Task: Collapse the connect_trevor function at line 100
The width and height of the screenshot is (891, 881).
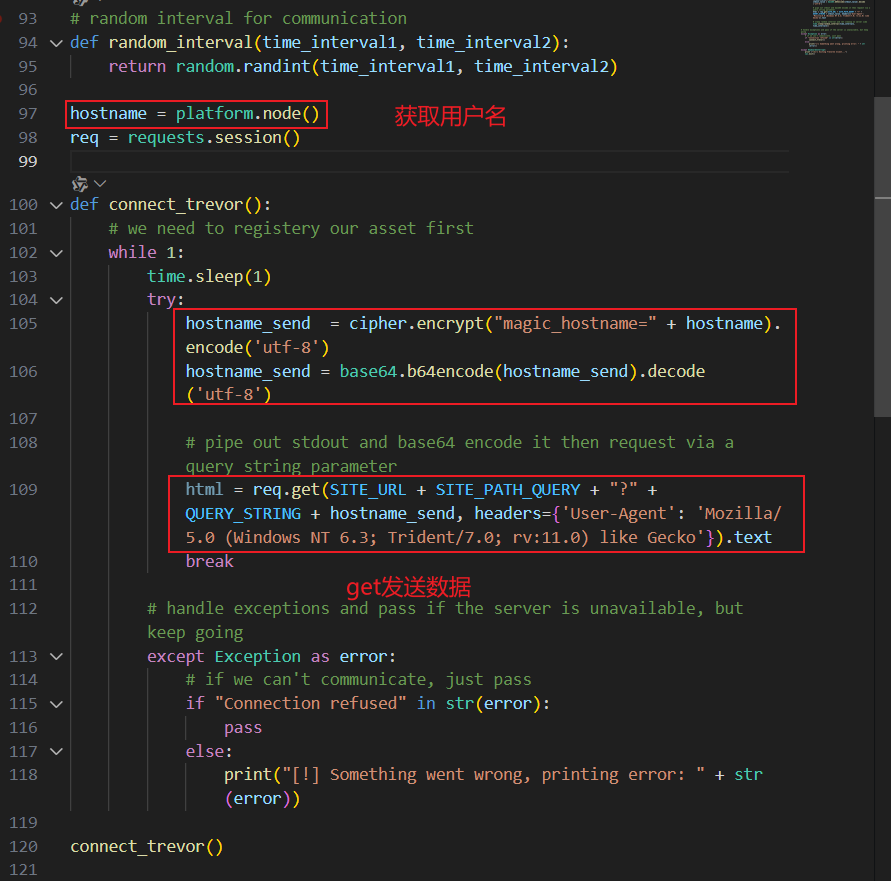Action: pos(56,205)
